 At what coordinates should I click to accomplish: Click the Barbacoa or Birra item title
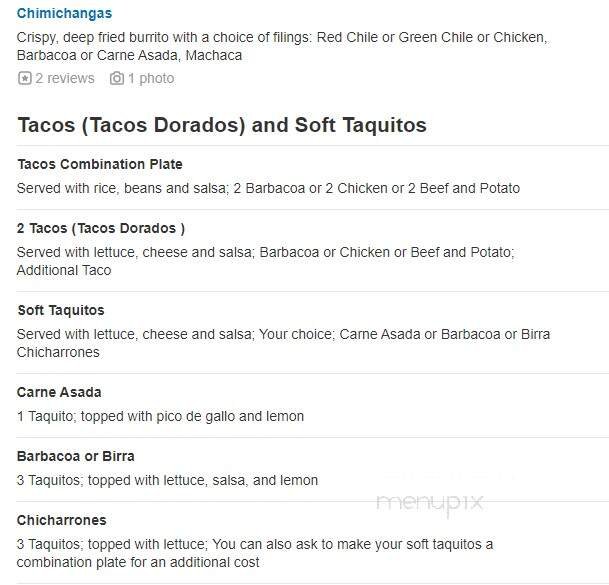pos(76,456)
